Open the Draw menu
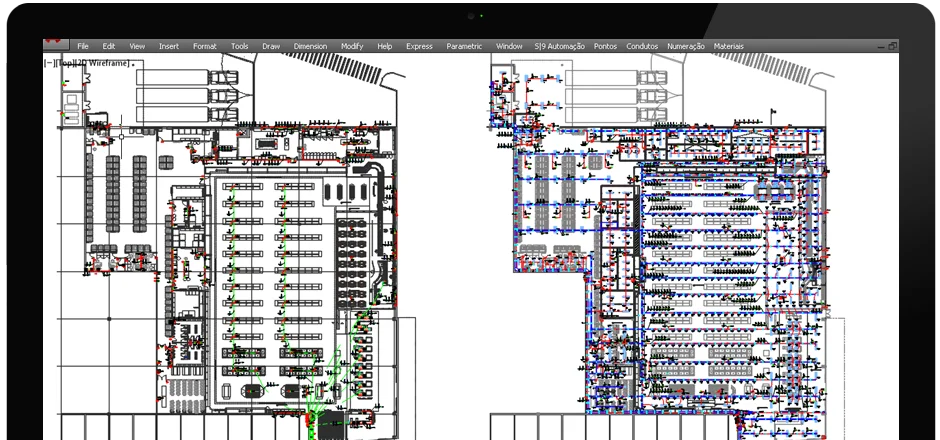 click(x=271, y=46)
